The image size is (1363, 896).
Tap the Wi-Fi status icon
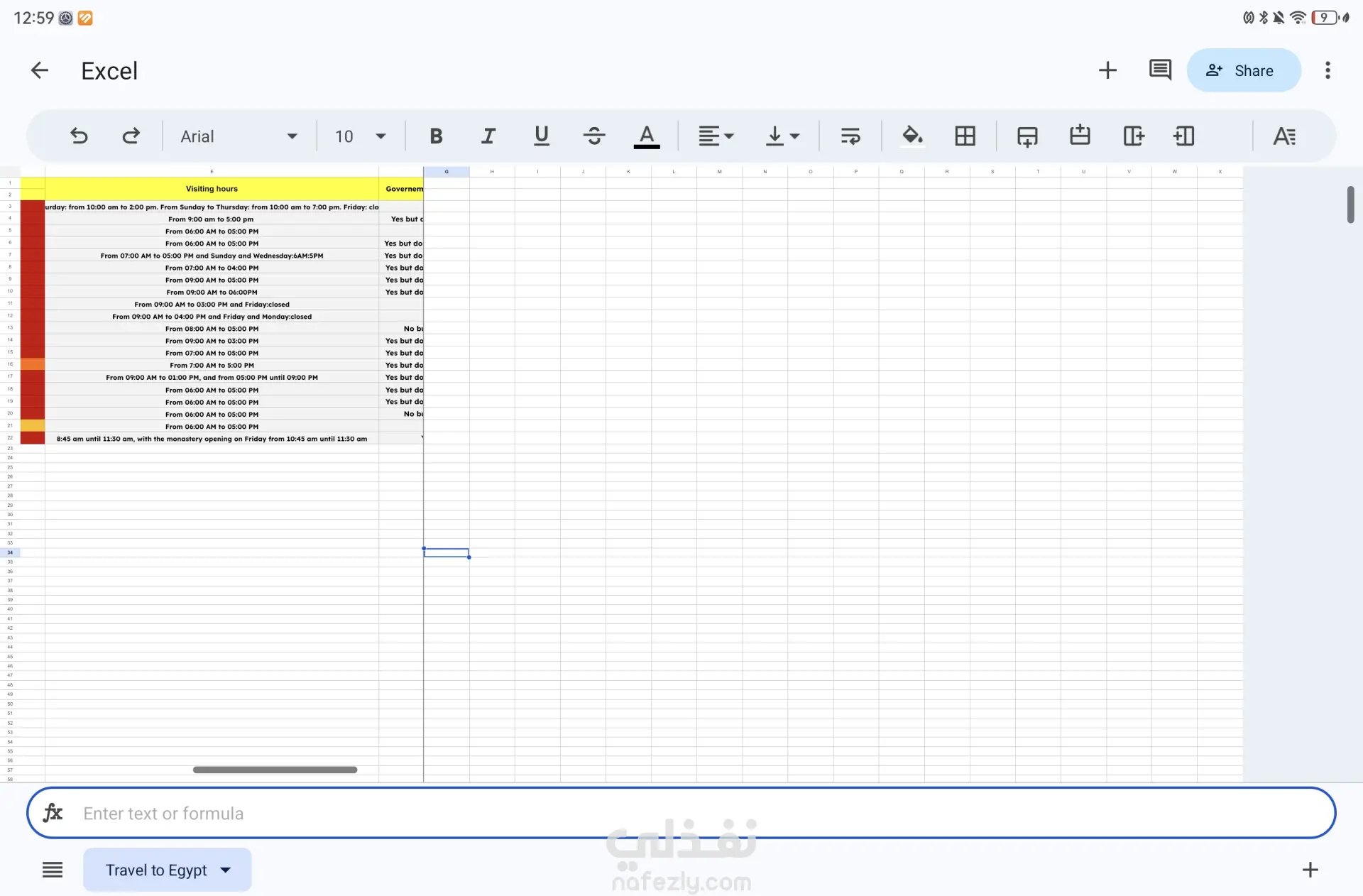click(1298, 18)
